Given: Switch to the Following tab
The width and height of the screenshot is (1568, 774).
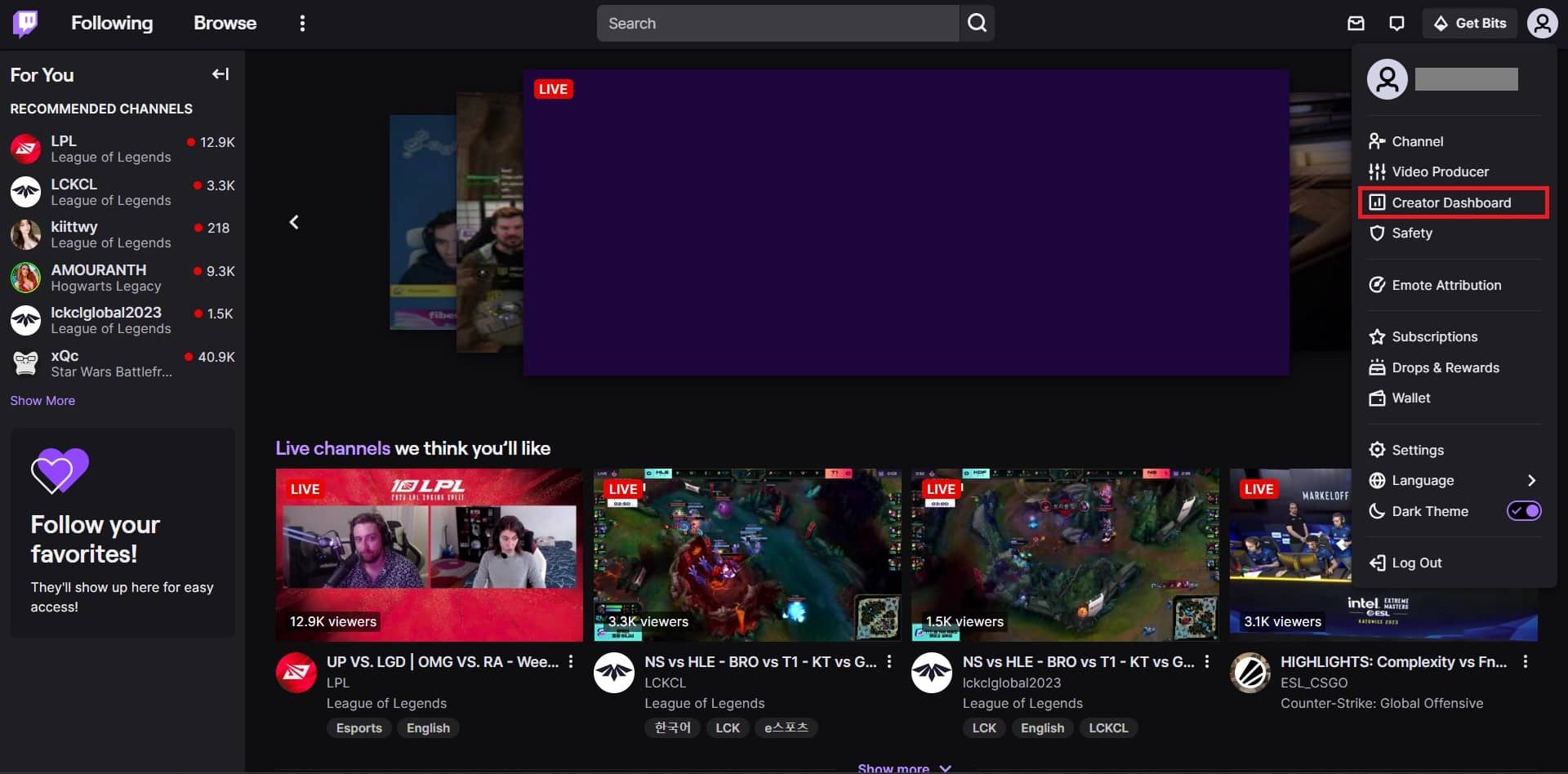Looking at the screenshot, I should tap(112, 23).
